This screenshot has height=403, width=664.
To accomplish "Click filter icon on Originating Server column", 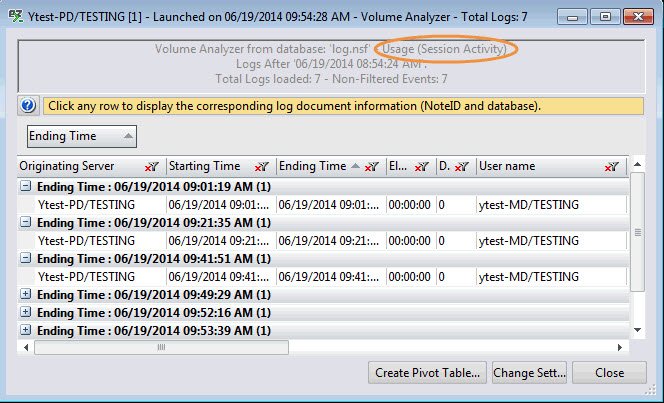I will (x=152, y=167).
